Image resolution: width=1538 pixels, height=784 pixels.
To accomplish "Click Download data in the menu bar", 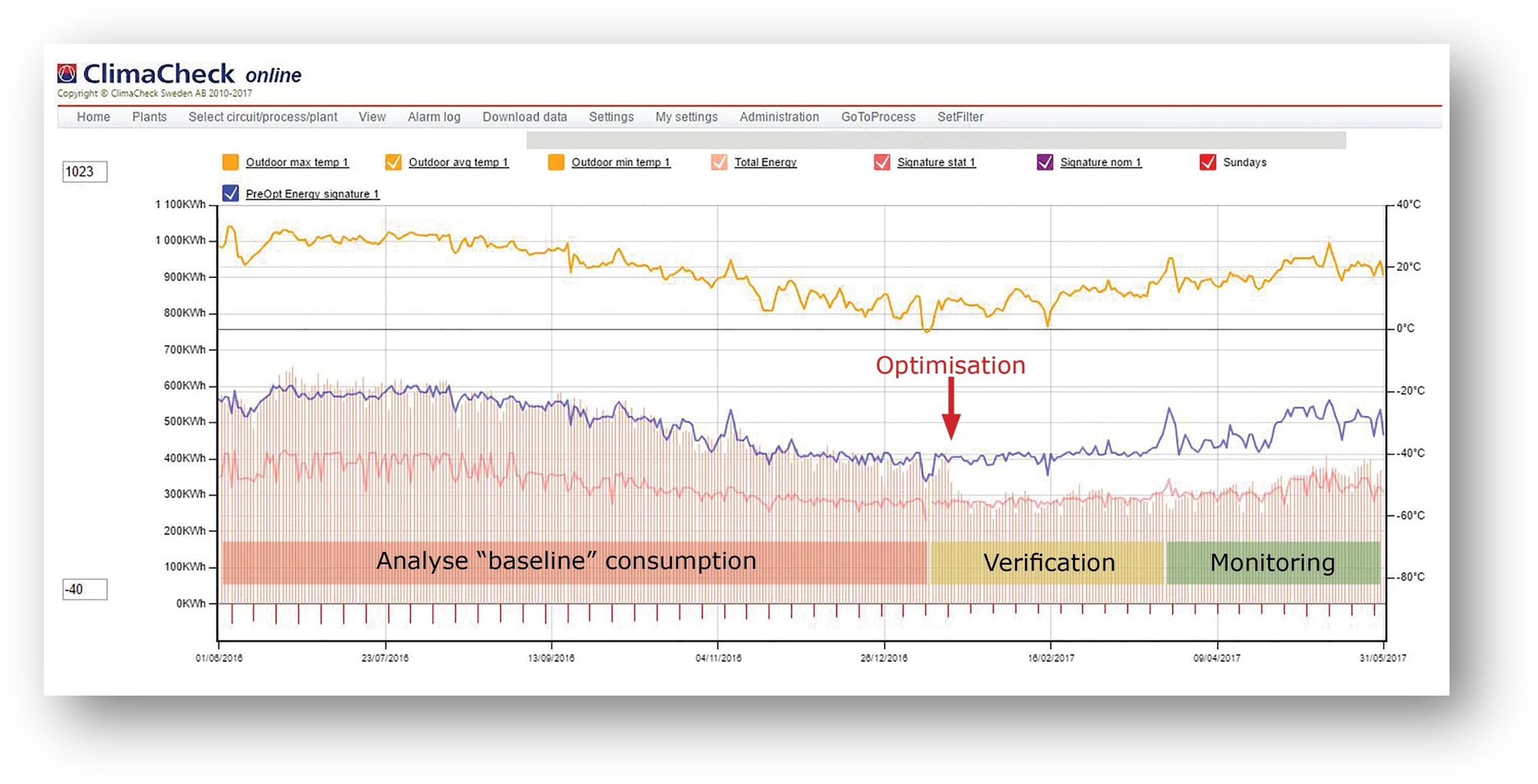I will [x=525, y=117].
